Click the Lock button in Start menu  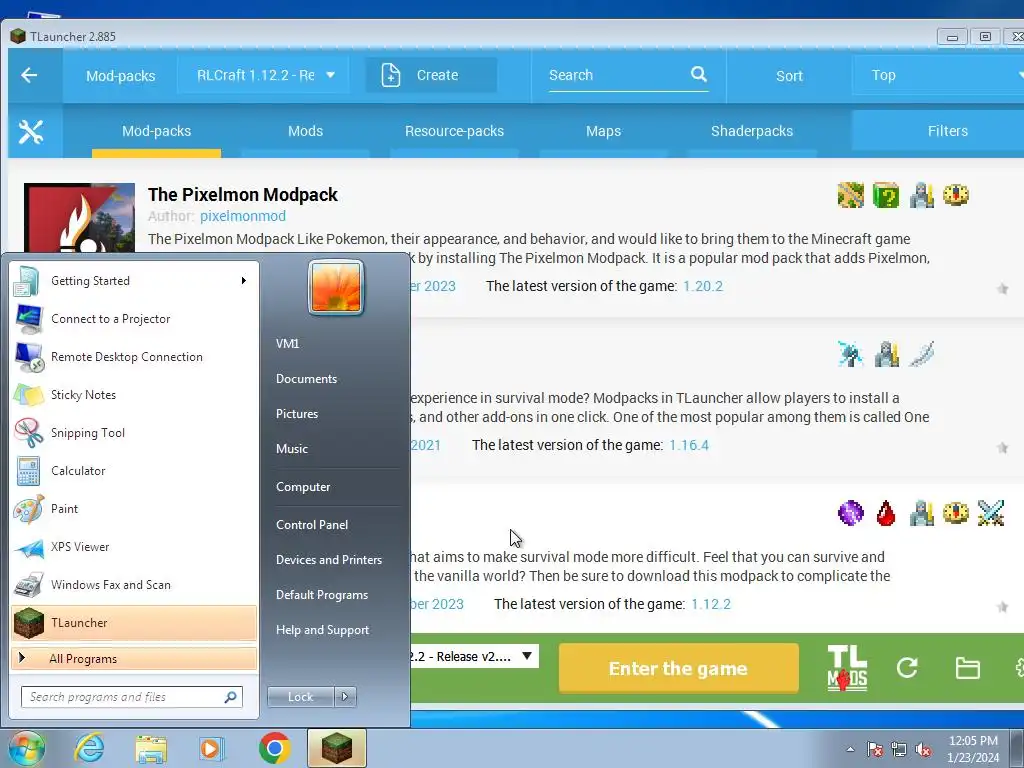click(301, 697)
